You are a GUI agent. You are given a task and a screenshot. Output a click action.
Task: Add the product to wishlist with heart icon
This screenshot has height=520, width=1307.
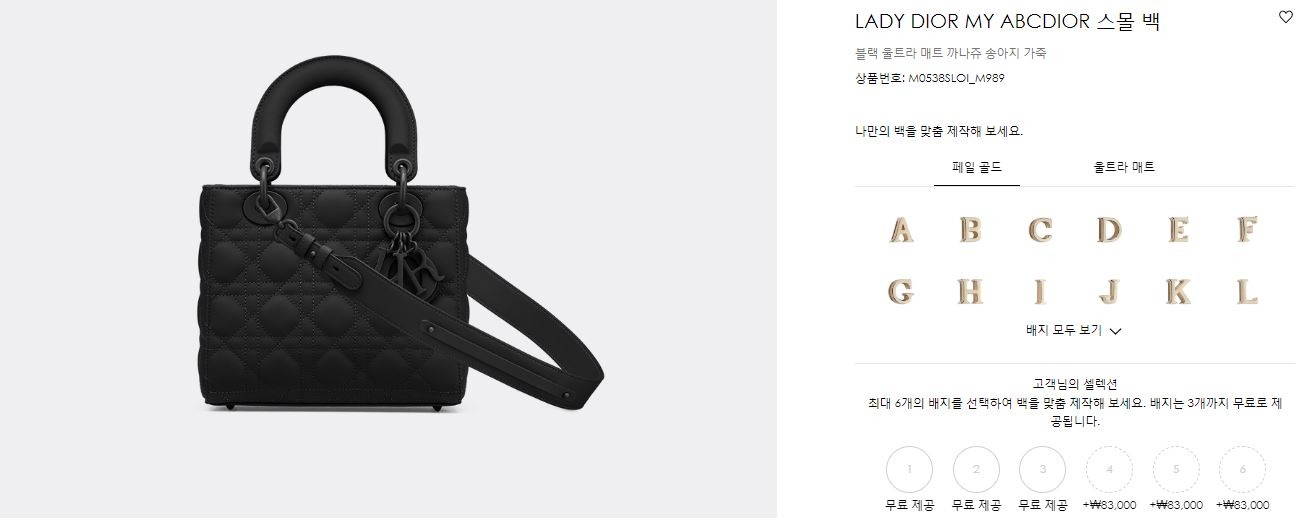[1286, 17]
